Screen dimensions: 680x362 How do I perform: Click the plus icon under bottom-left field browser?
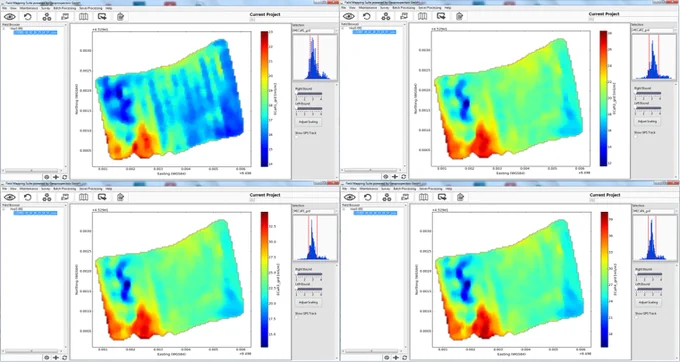click(56, 358)
